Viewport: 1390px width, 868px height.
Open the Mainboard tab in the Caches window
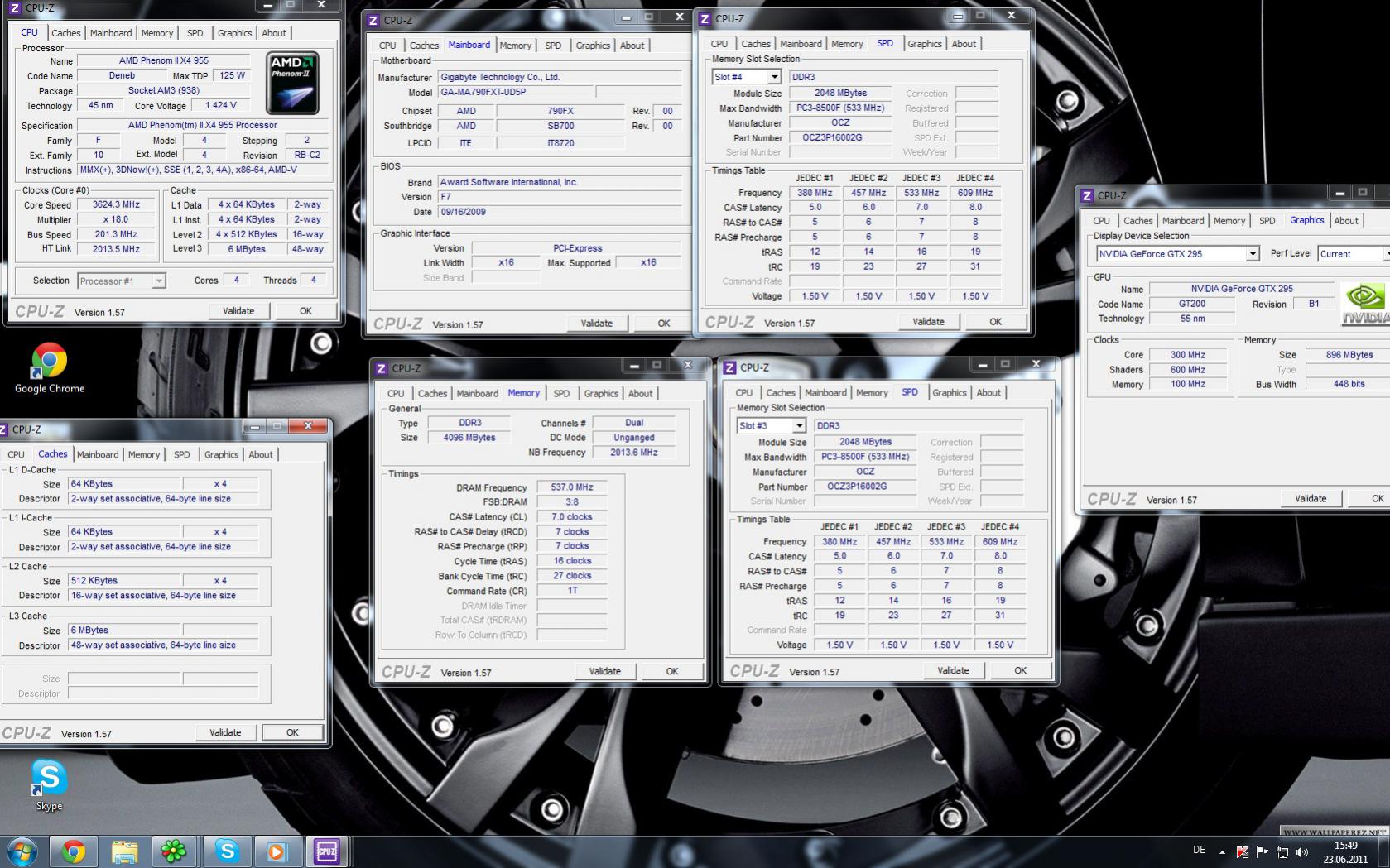(x=98, y=454)
